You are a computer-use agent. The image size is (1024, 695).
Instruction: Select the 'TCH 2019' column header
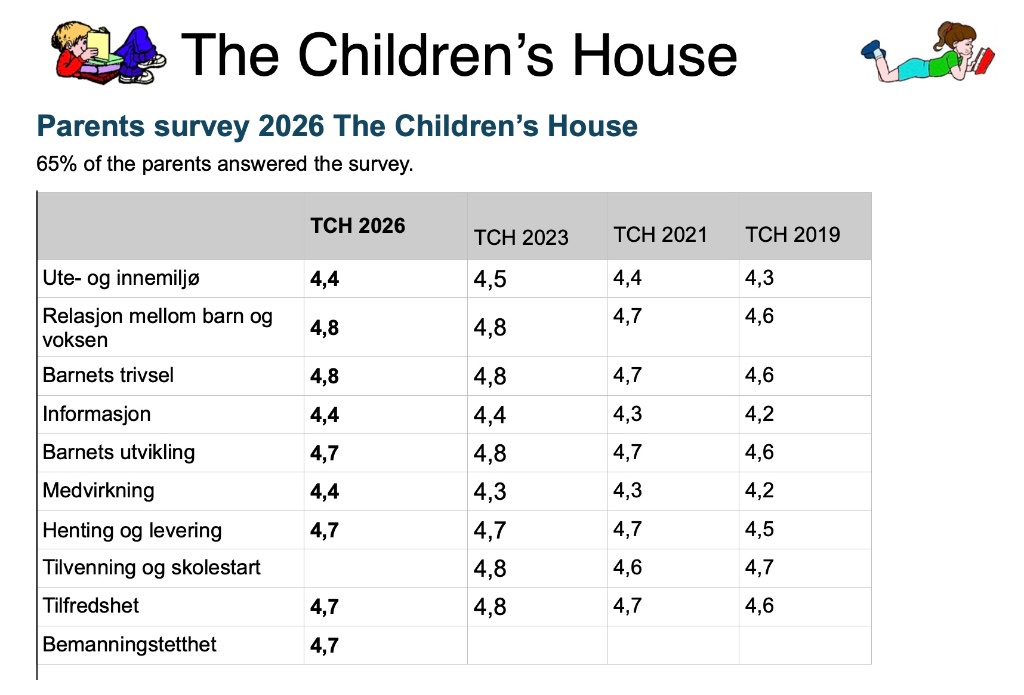pos(793,235)
